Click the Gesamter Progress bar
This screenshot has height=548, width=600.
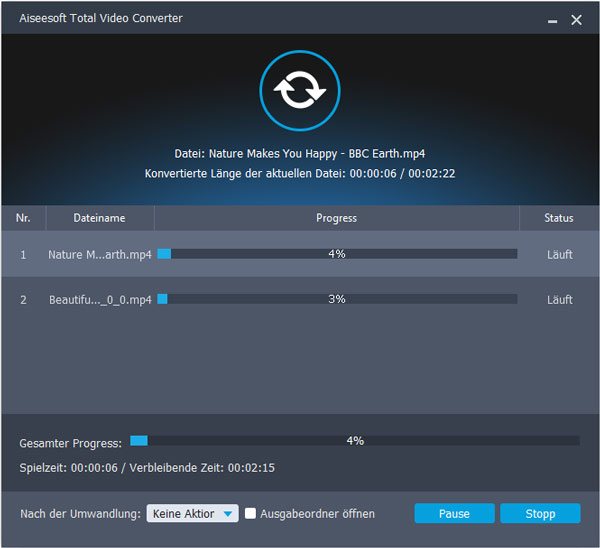tap(354, 440)
